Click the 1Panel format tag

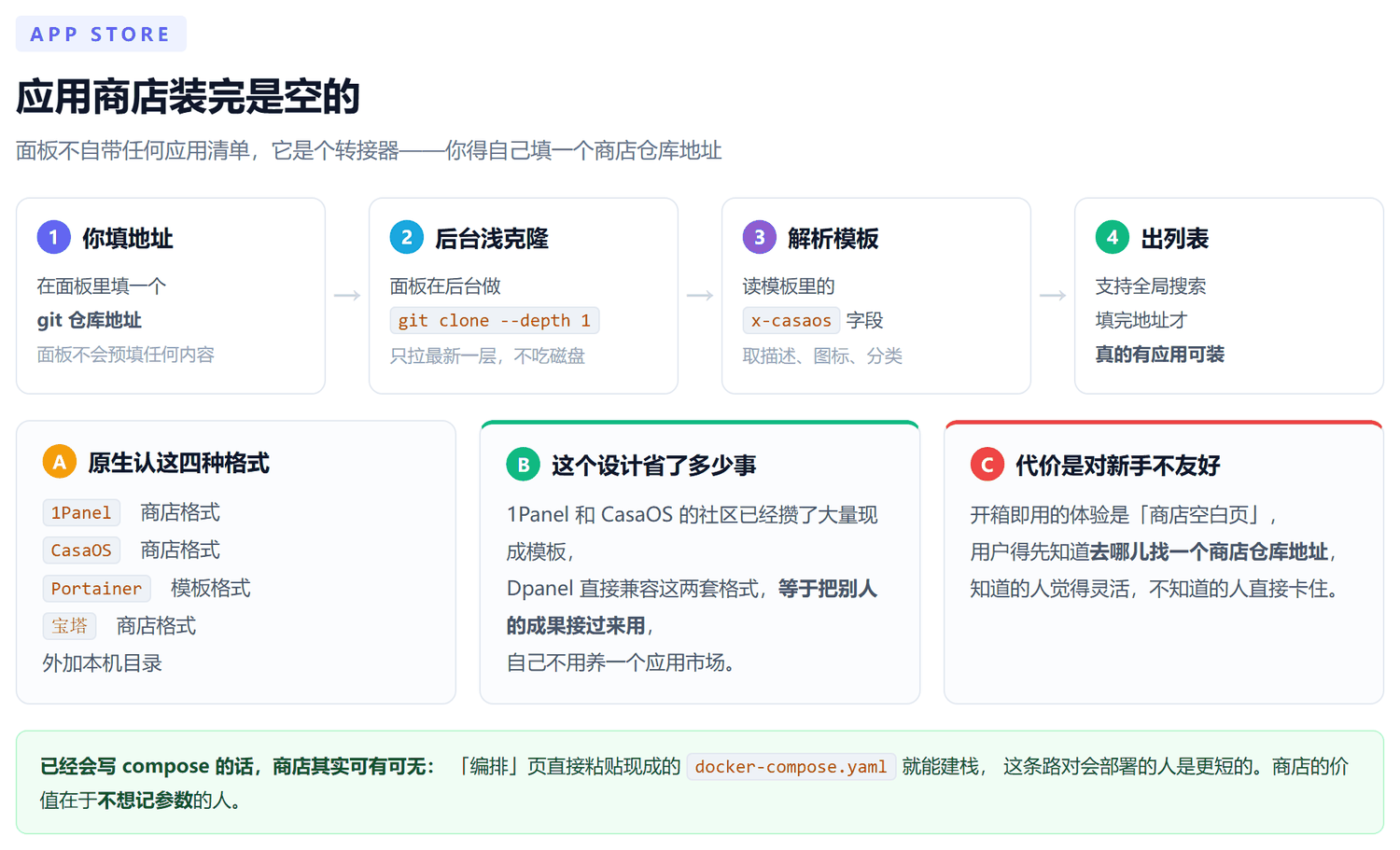81,512
